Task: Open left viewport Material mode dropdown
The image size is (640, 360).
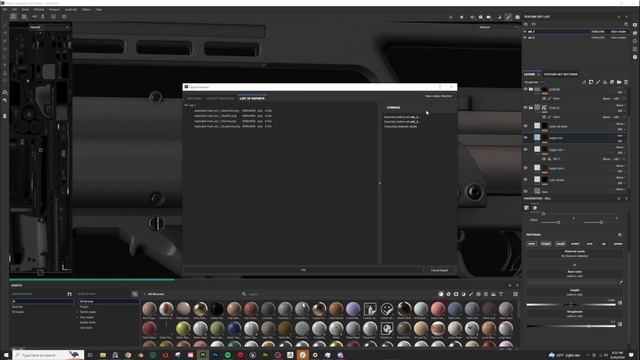Action: click(x=49, y=27)
